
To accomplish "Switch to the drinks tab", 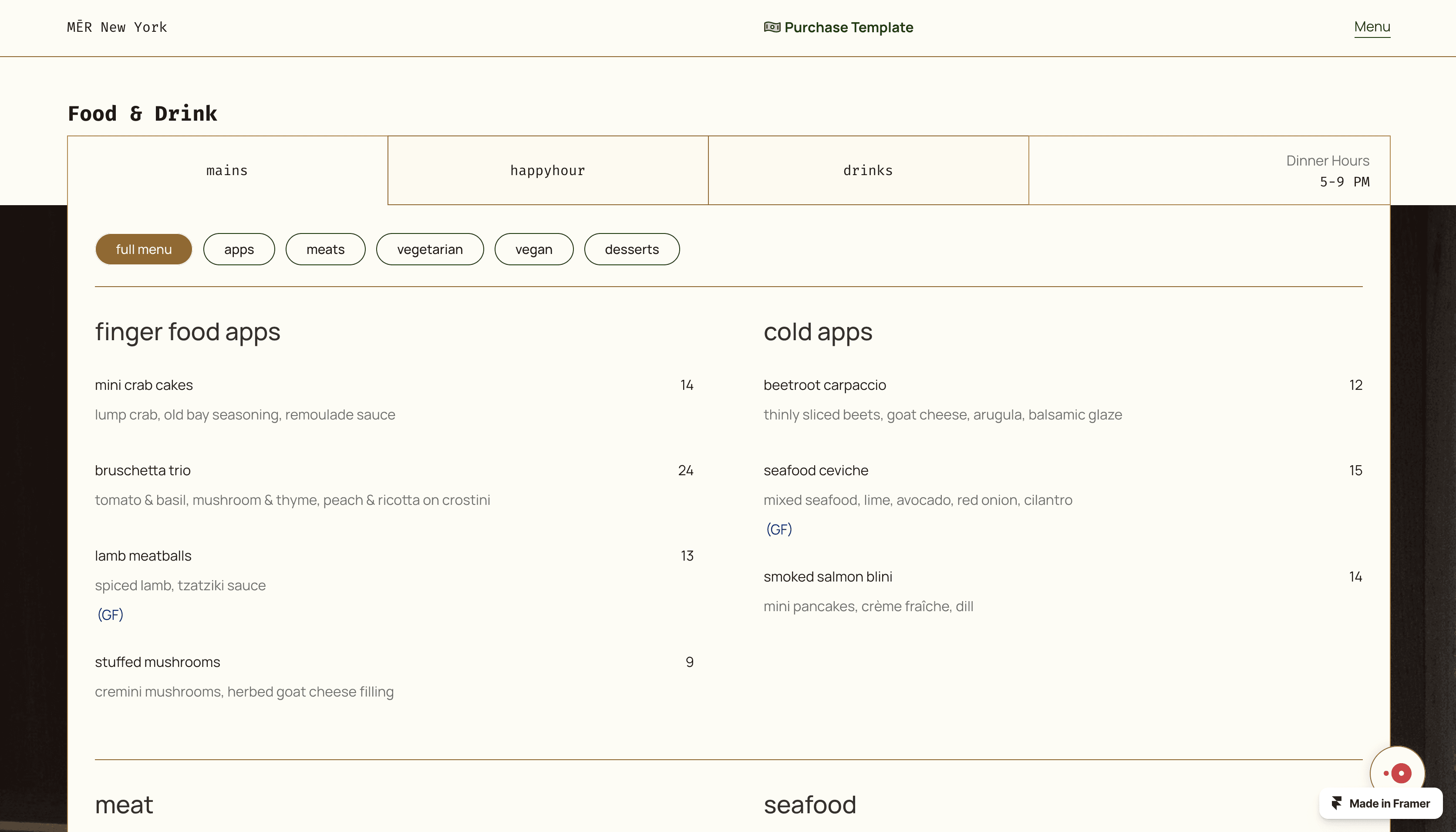I will click(867, 170).
